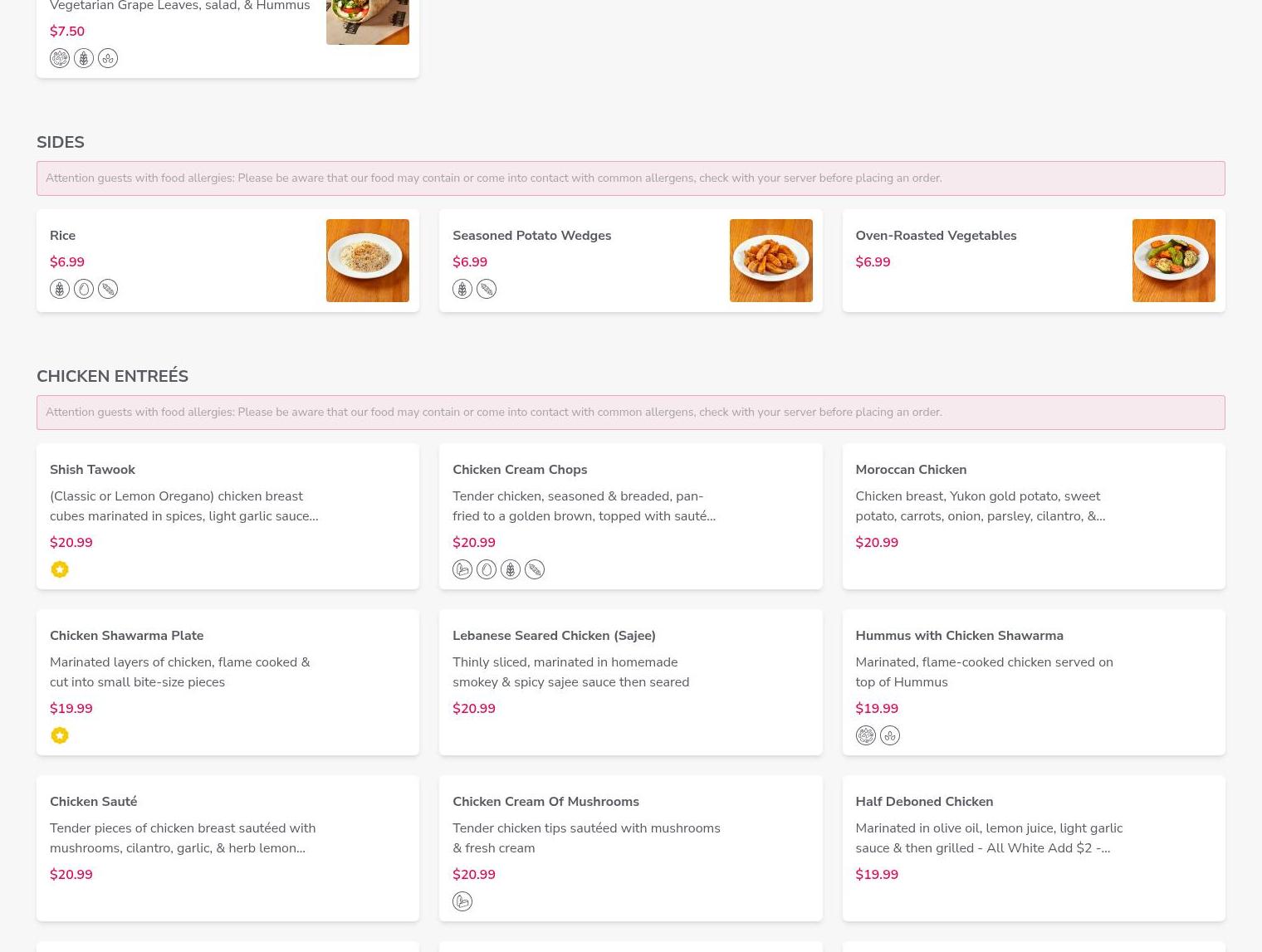This screenshot has height=952, width=1262.
Task: Click the "Marinated layers of chicken" description
Action: 180,672
